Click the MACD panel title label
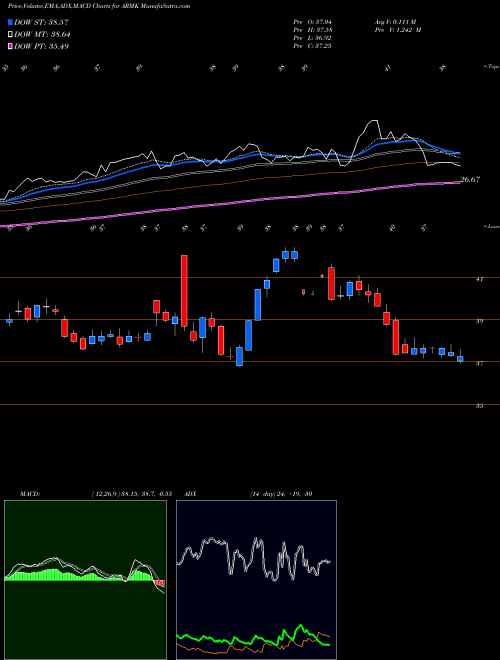 (29, 494)
